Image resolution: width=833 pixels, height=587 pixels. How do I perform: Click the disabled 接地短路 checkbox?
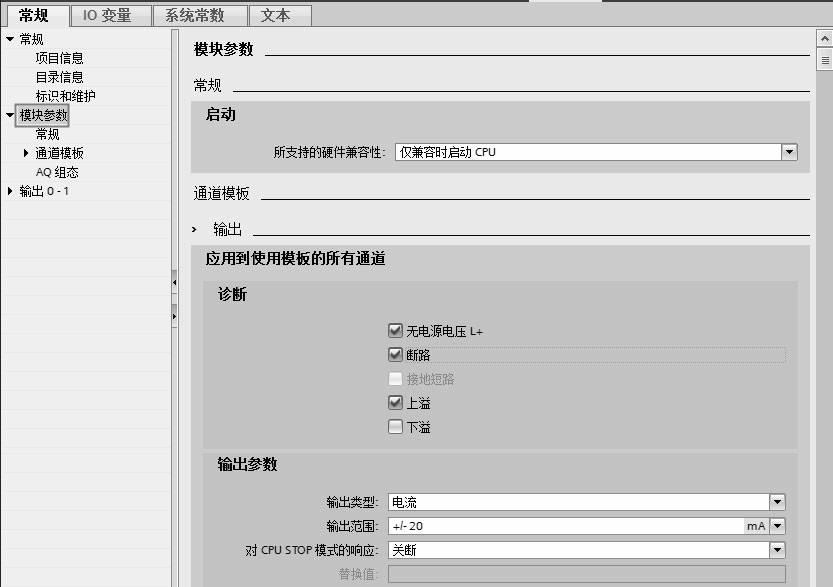click(x=395, y=379)
